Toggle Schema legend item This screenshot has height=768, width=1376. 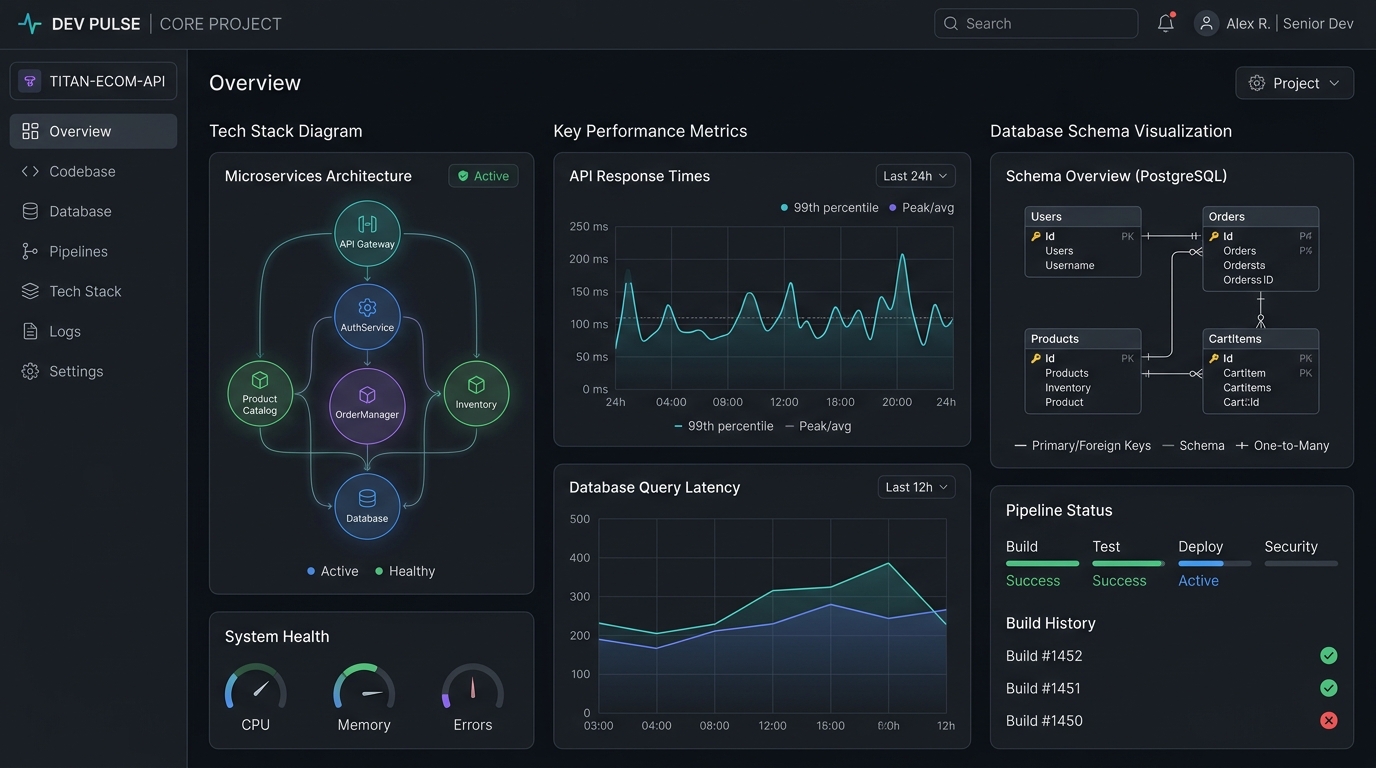click(1193, 446)
